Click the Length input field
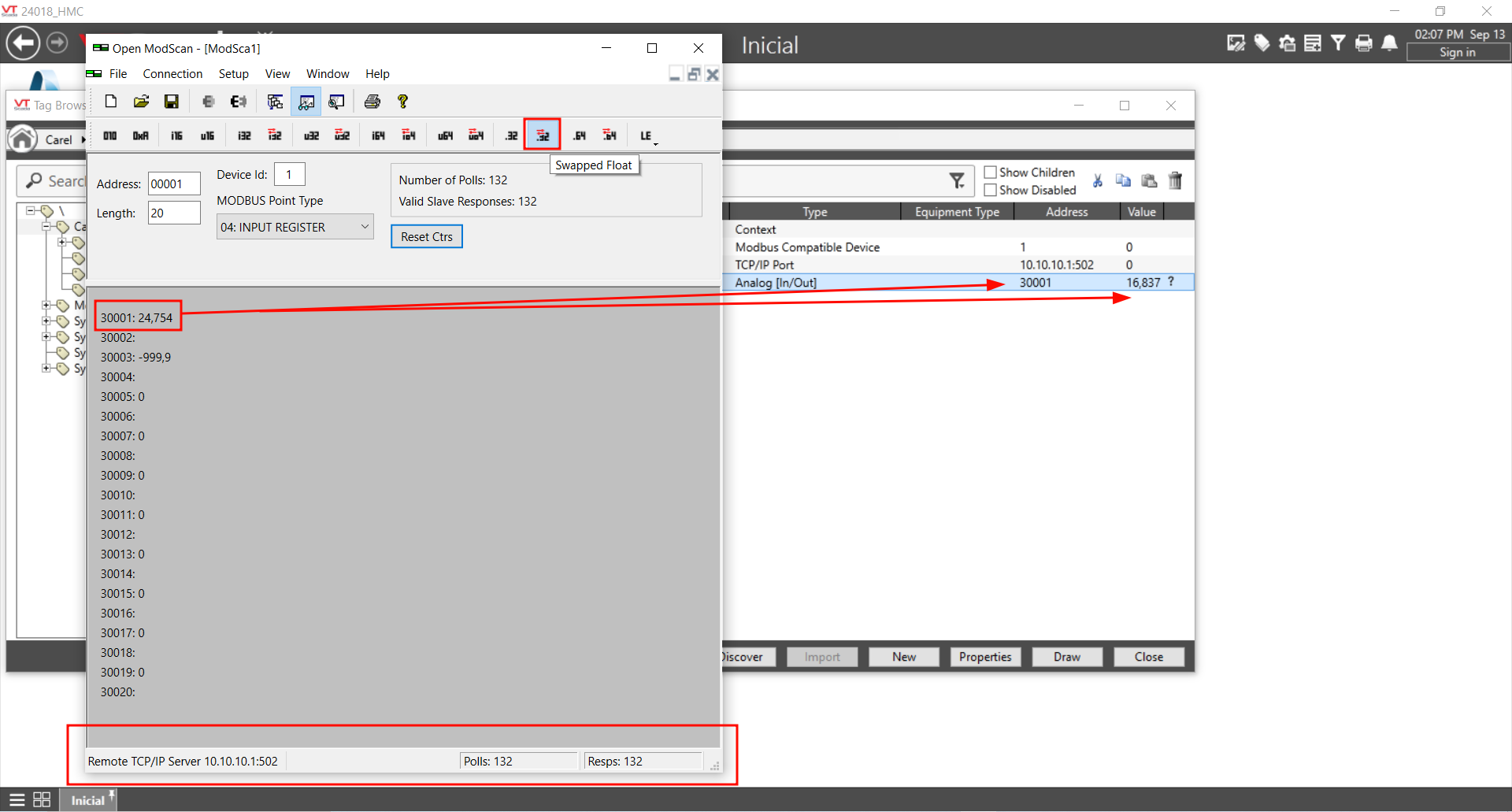This screenshot has height=812, width=1512. (174, 213)
